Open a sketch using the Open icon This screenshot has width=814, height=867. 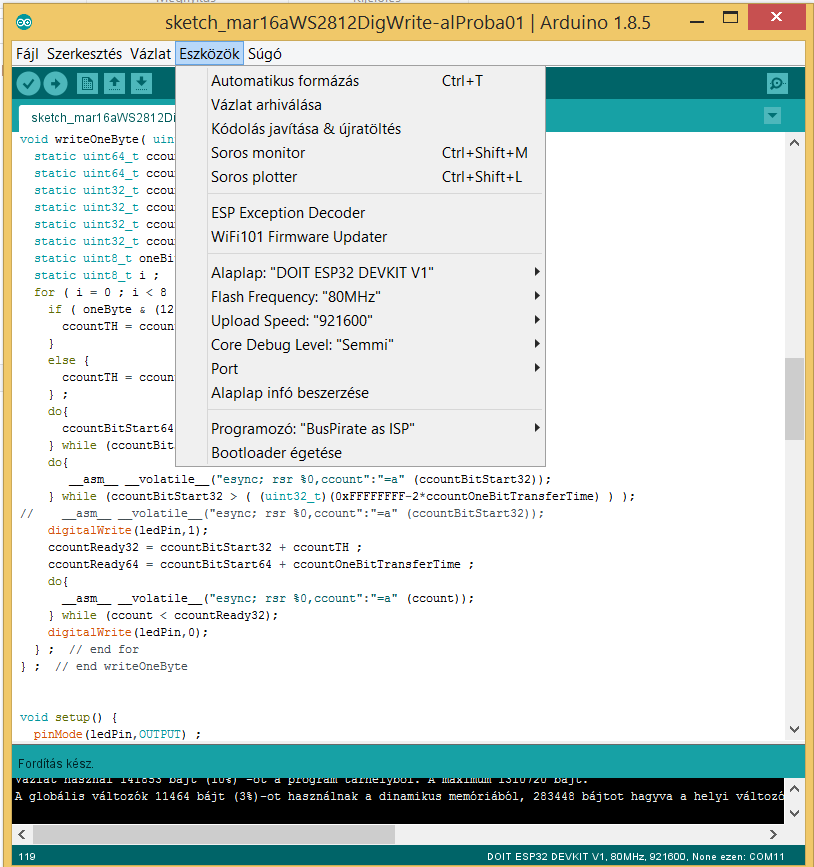pyautogui.click(x=114, y=84)
